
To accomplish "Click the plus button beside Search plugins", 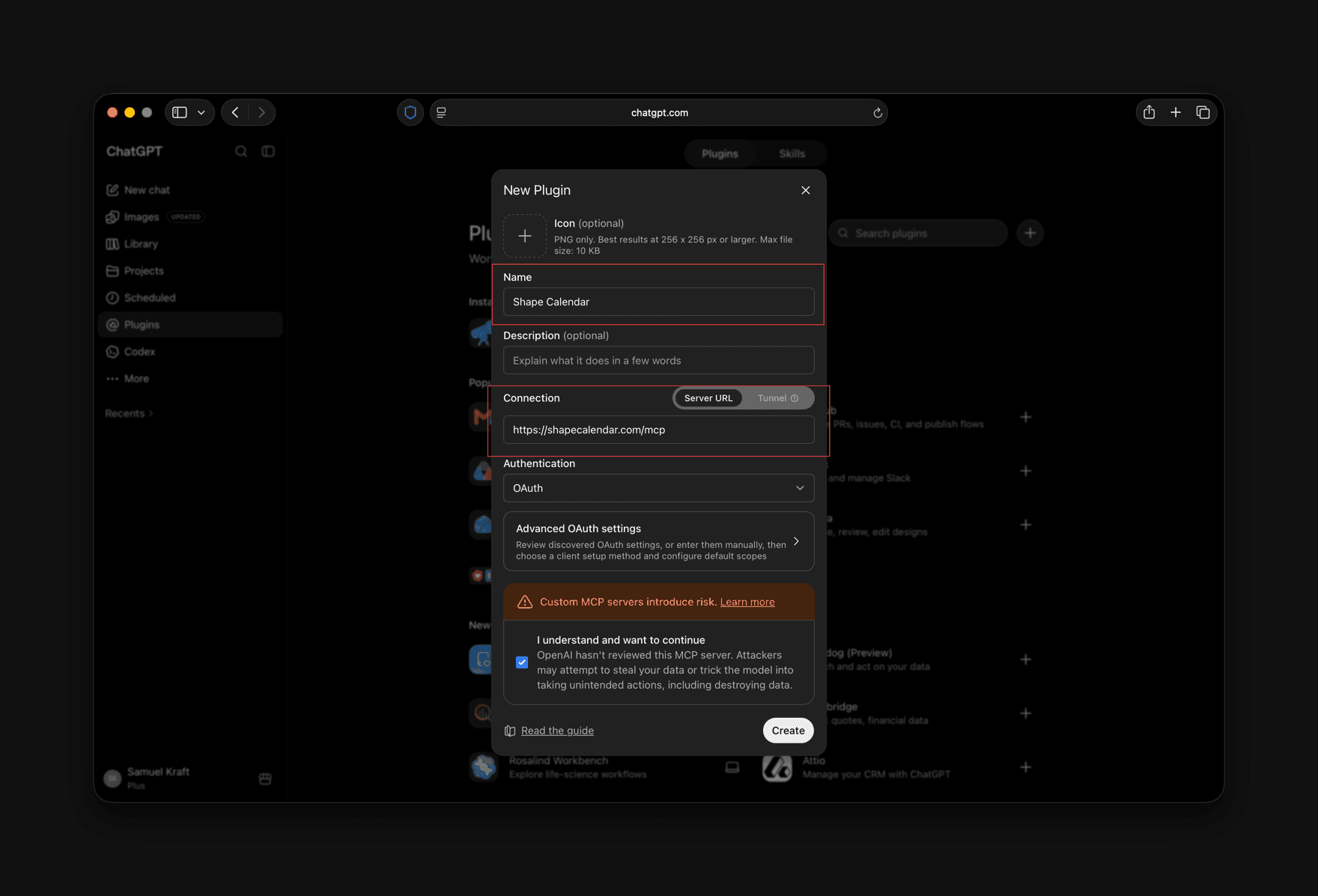I will 1030,233.
